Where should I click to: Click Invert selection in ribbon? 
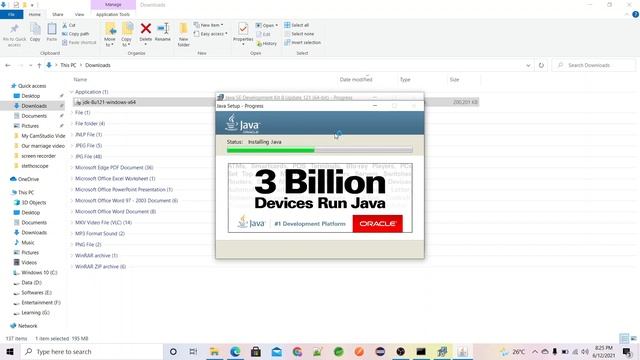pos(302,42)
